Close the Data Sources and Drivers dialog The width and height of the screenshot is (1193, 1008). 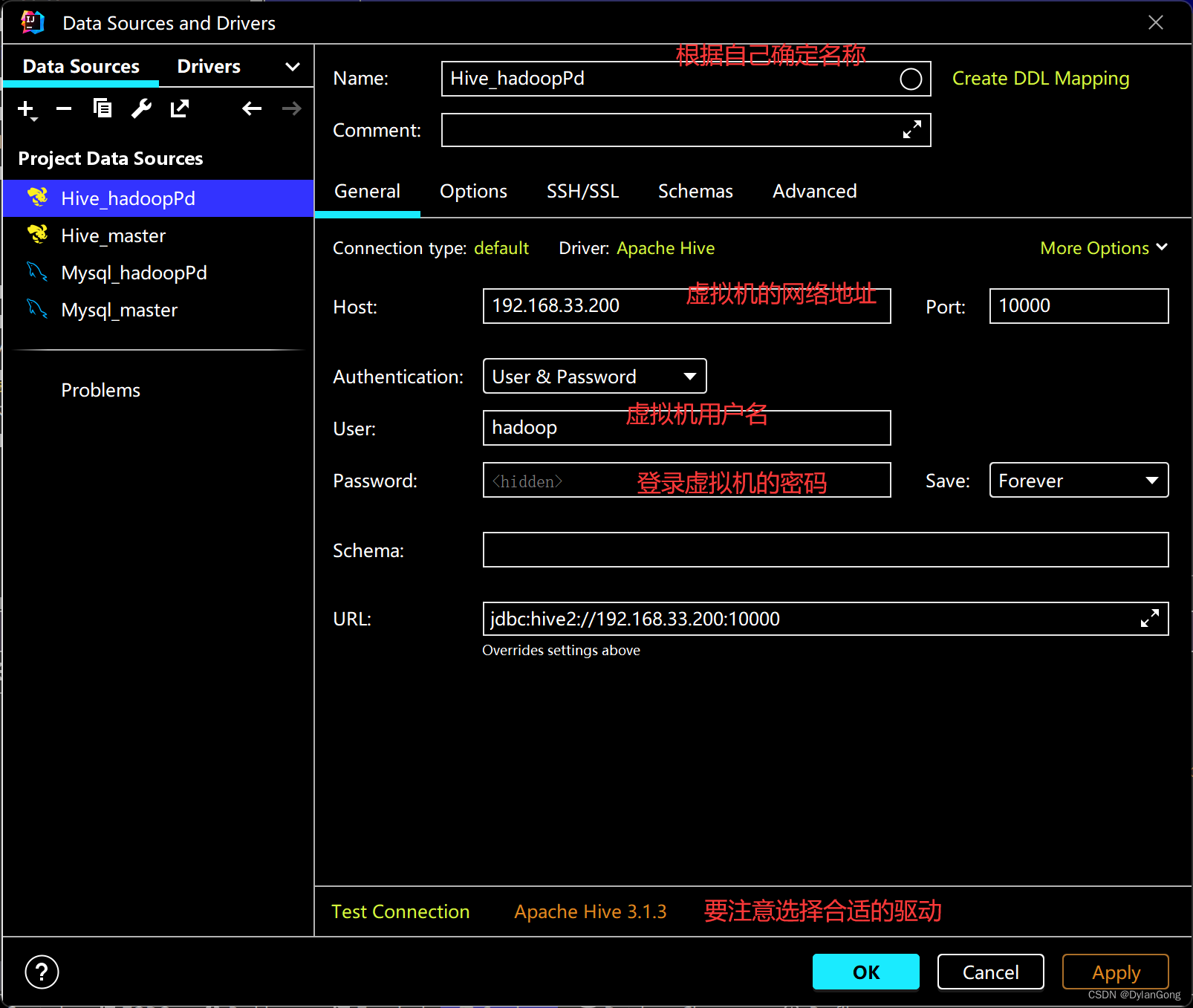1156,22
